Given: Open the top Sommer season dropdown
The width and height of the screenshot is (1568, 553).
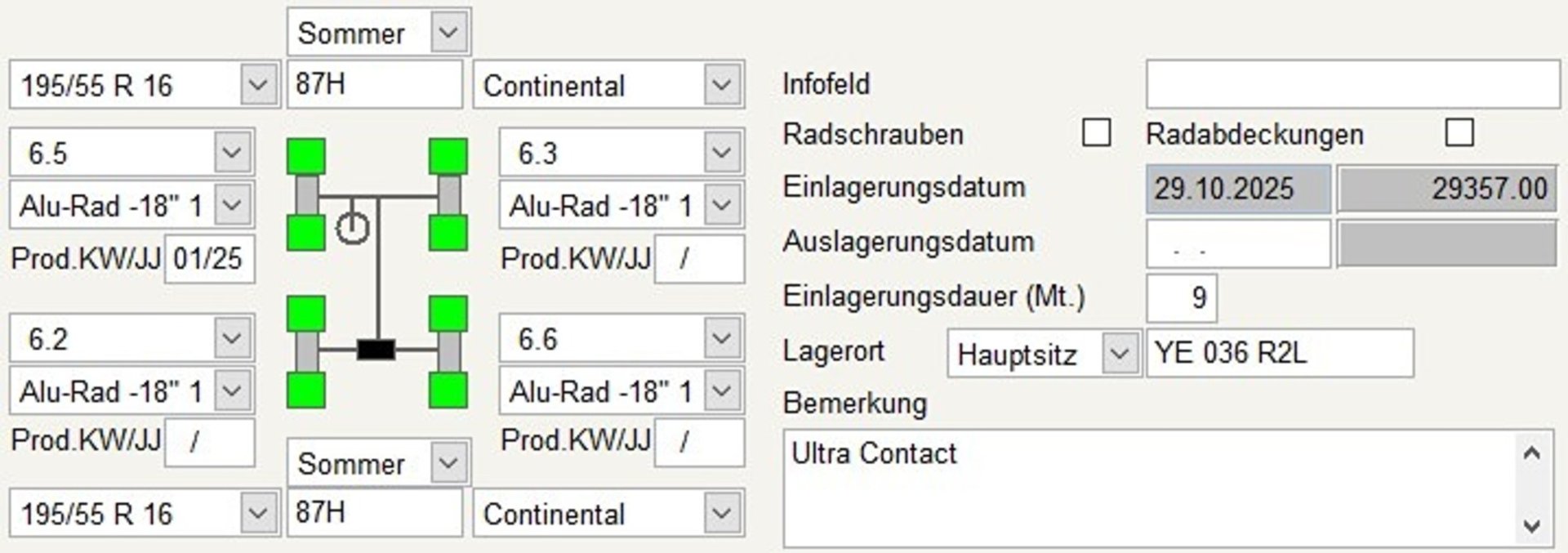Looking at the screenshot, I should pos(448,33).
